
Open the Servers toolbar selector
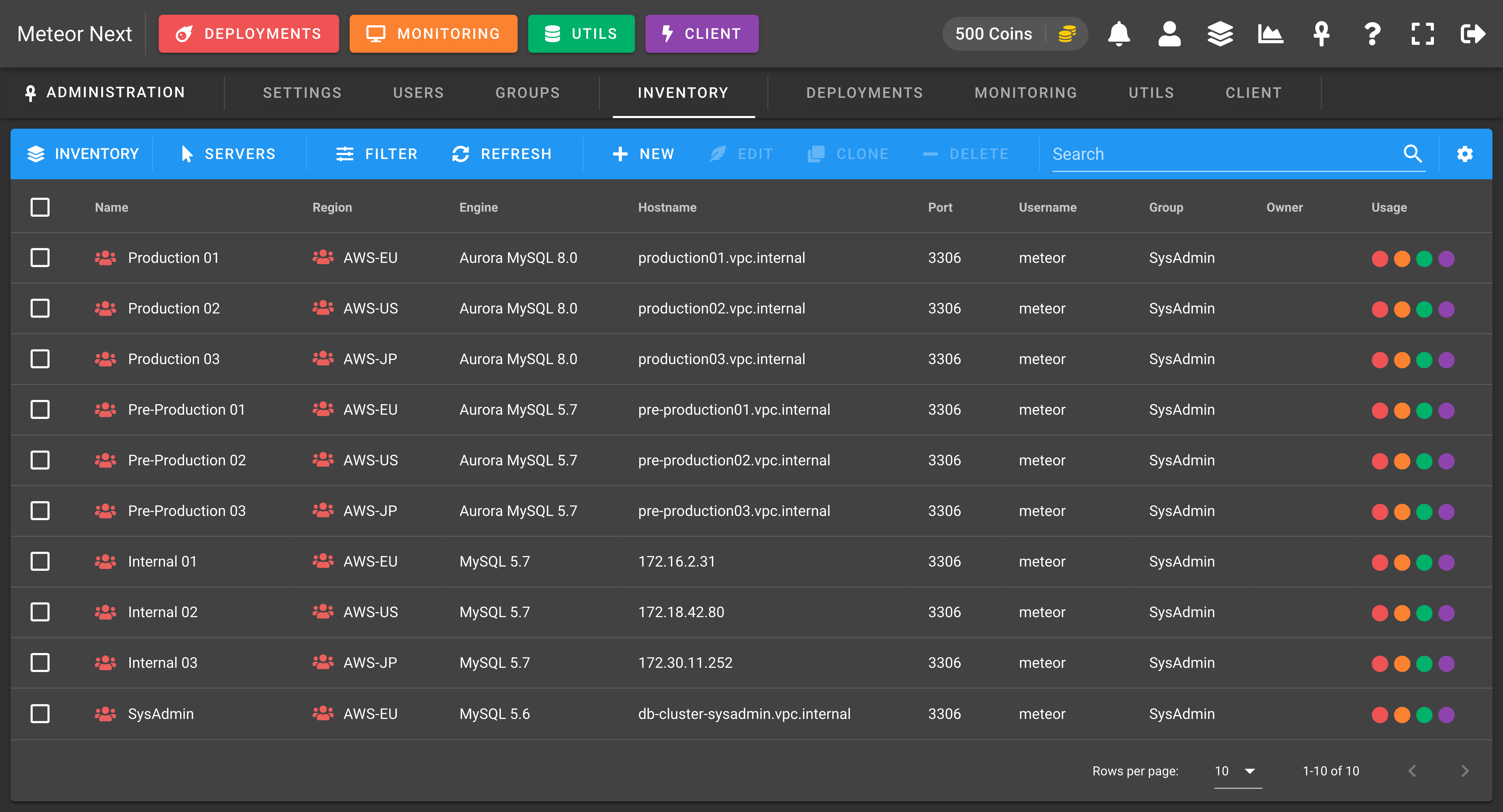(229, 154)
